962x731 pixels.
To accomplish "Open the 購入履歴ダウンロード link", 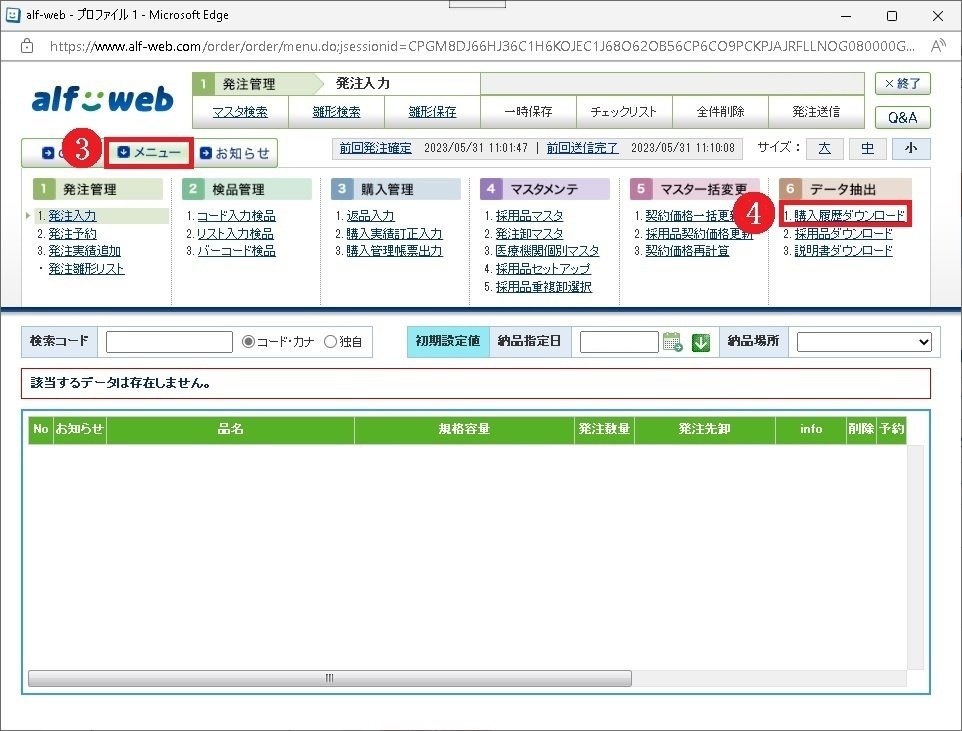I will coord(848,214).
